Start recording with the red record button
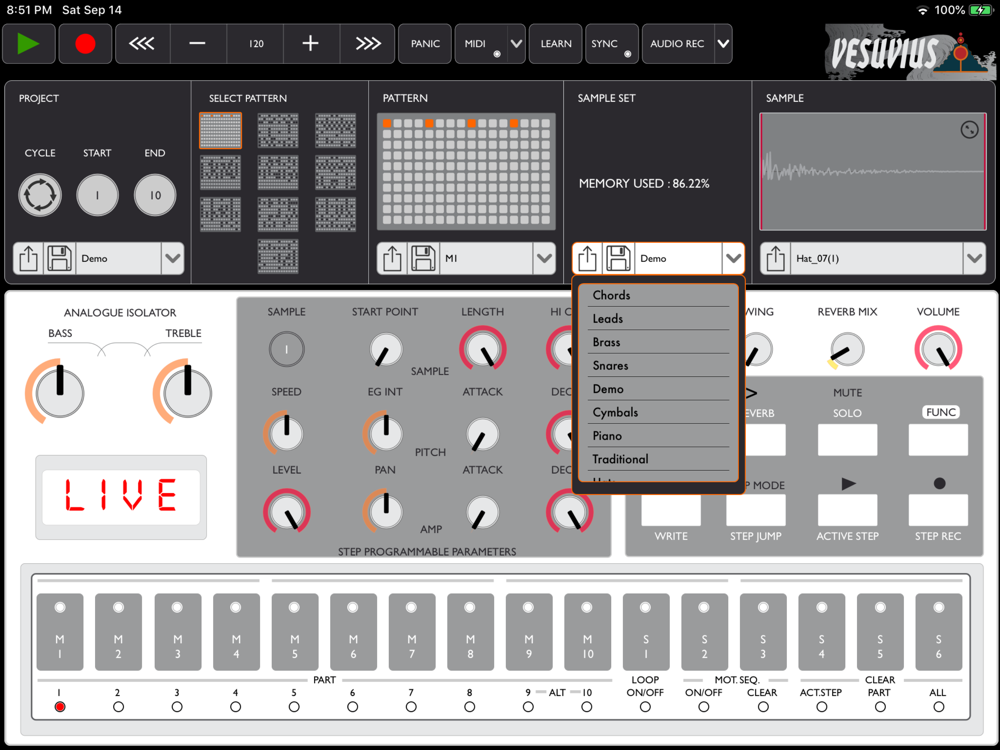The image size is (1000, 750). click(85, 44)
